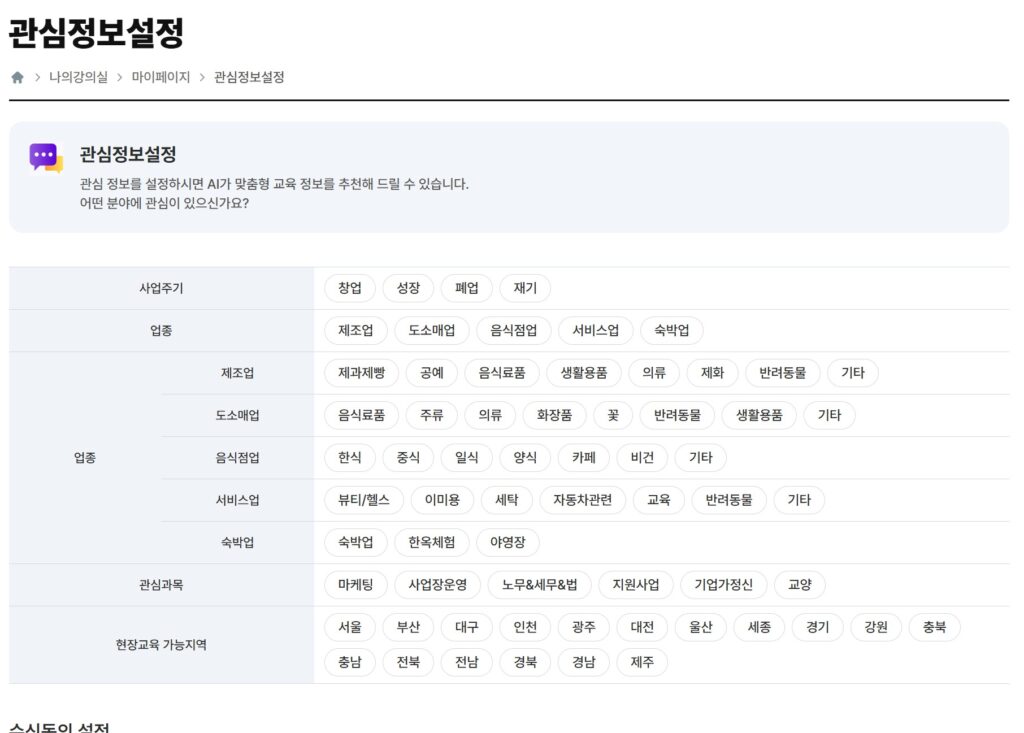Choose 반려동물 in 제조업 row
Image resolution: width=1024 pixels, height=733 pixels.
pyautogui.click(x=782, y=373)
